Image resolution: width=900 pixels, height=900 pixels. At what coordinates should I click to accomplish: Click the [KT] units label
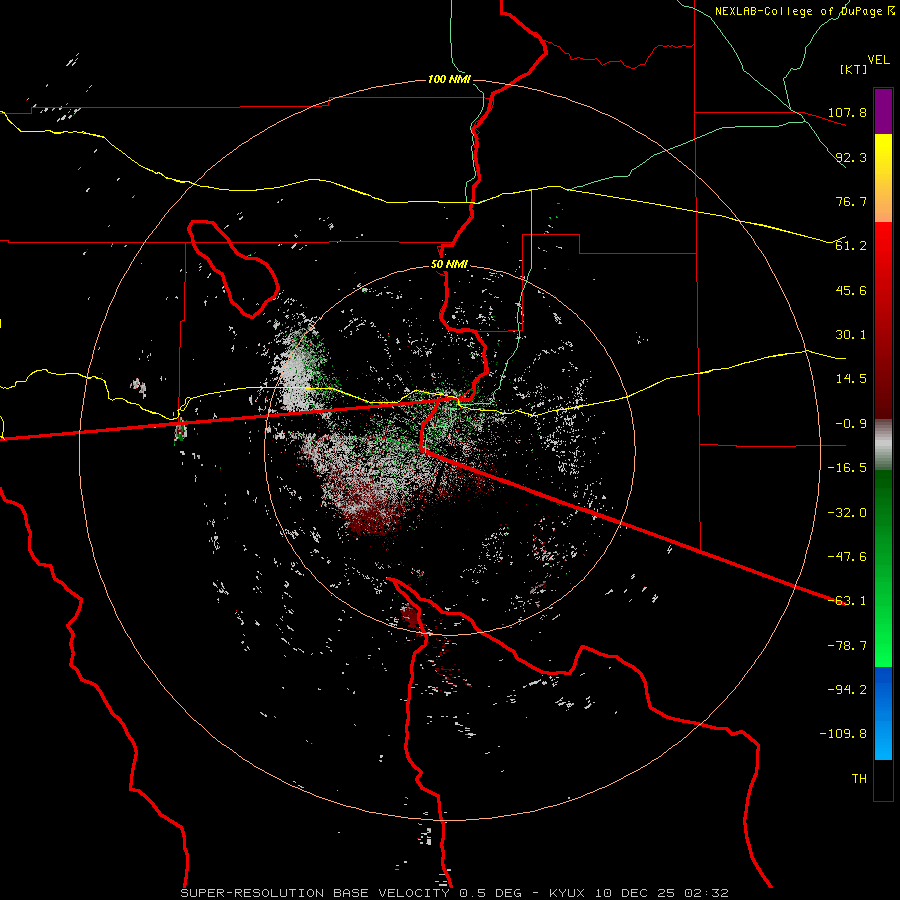coord(853,69)
